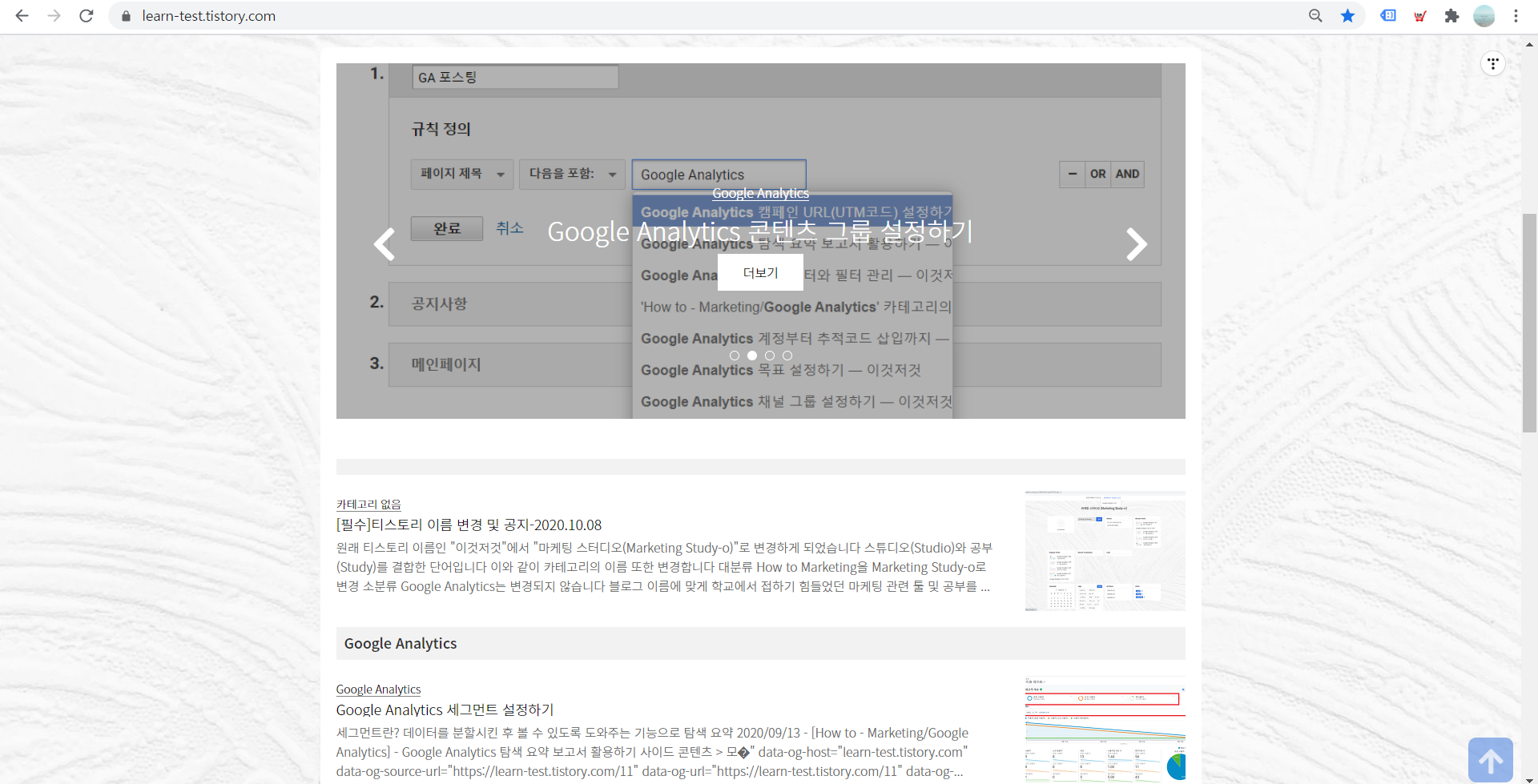1538x784 pixels.
Task: Reload the current page
Action: click(x=87, y=16)
